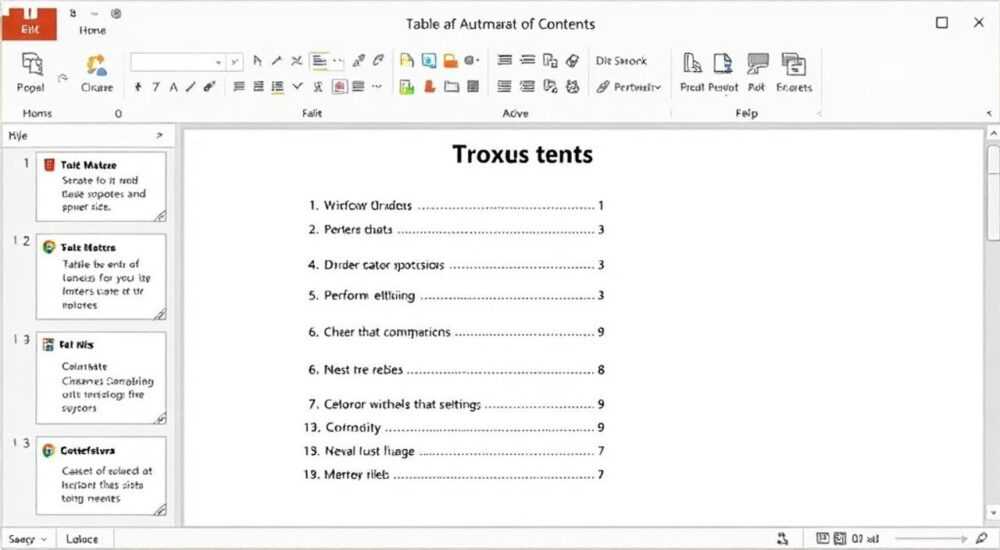Image resolution: width=1000 pixels, height=550 pixels.
Task: Click the Wirfow Oraders contents entry
Action: tap(456, 205)
